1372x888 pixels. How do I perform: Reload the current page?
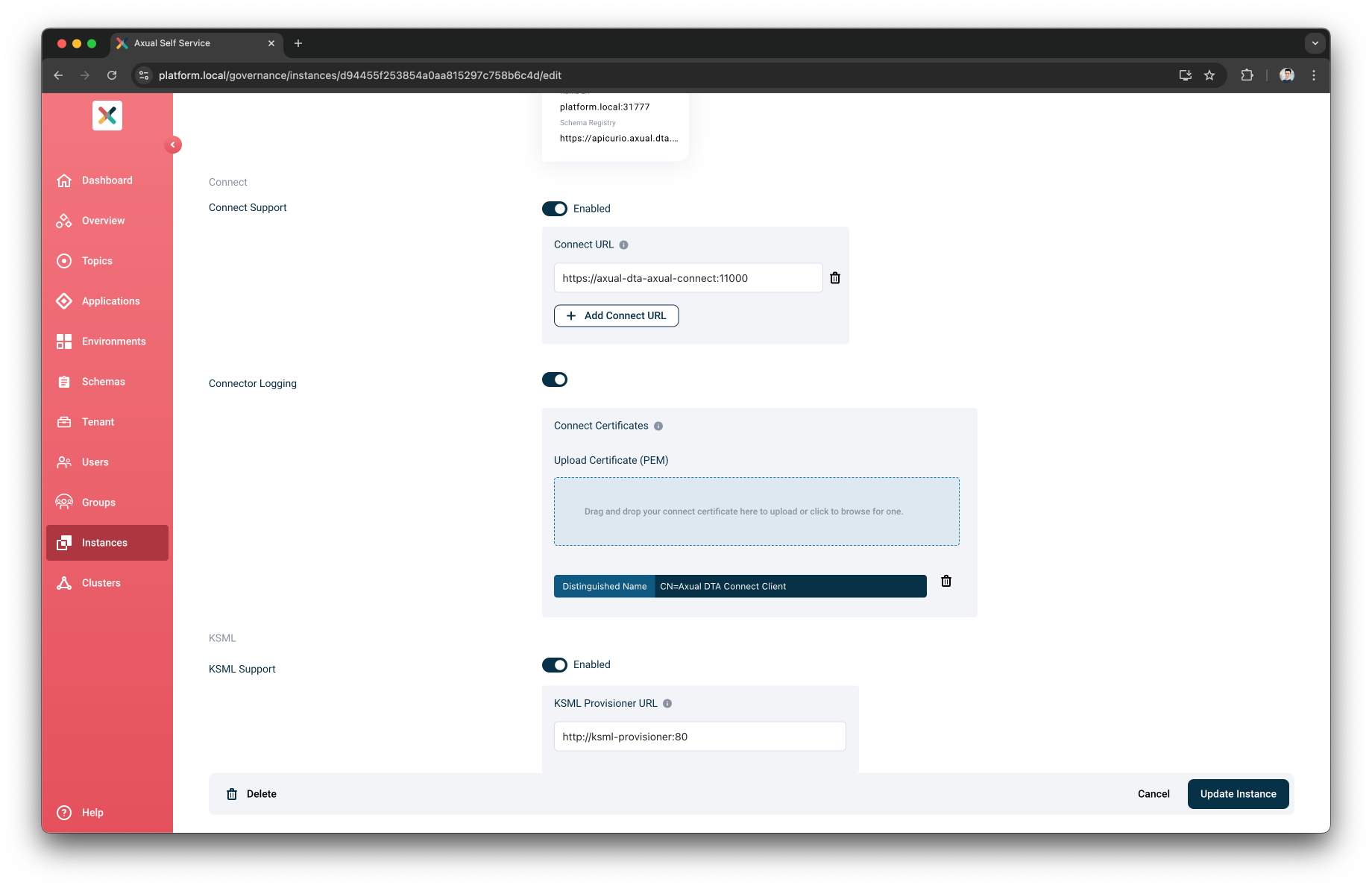pyautogui.click(x=112, y=75)
